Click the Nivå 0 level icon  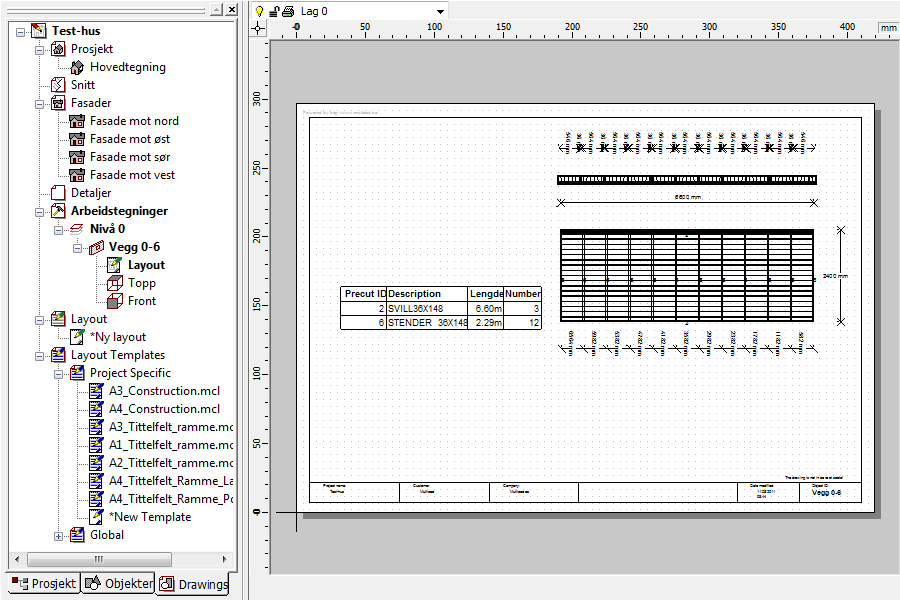pos(77,229)
